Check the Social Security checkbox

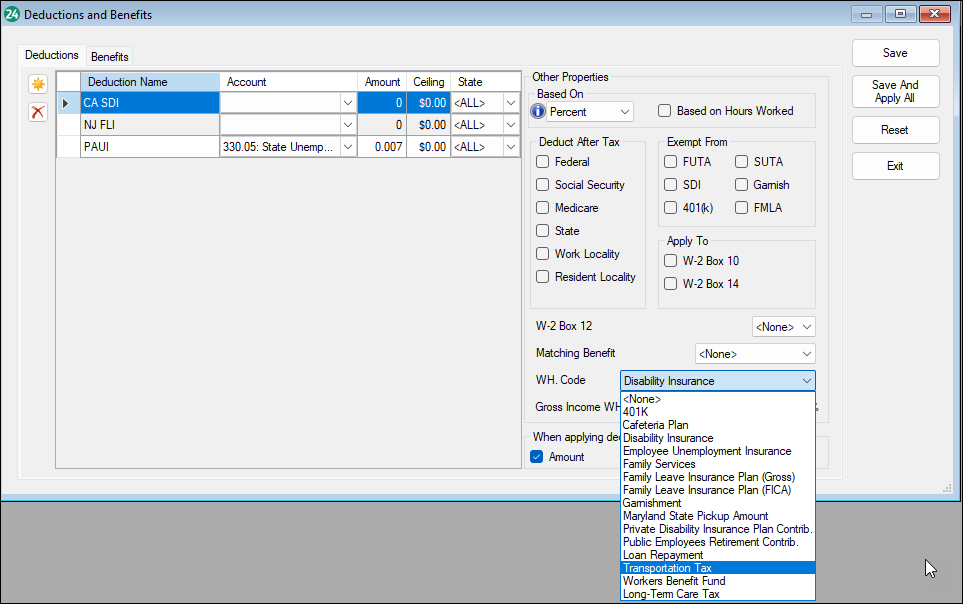[542, 185]
